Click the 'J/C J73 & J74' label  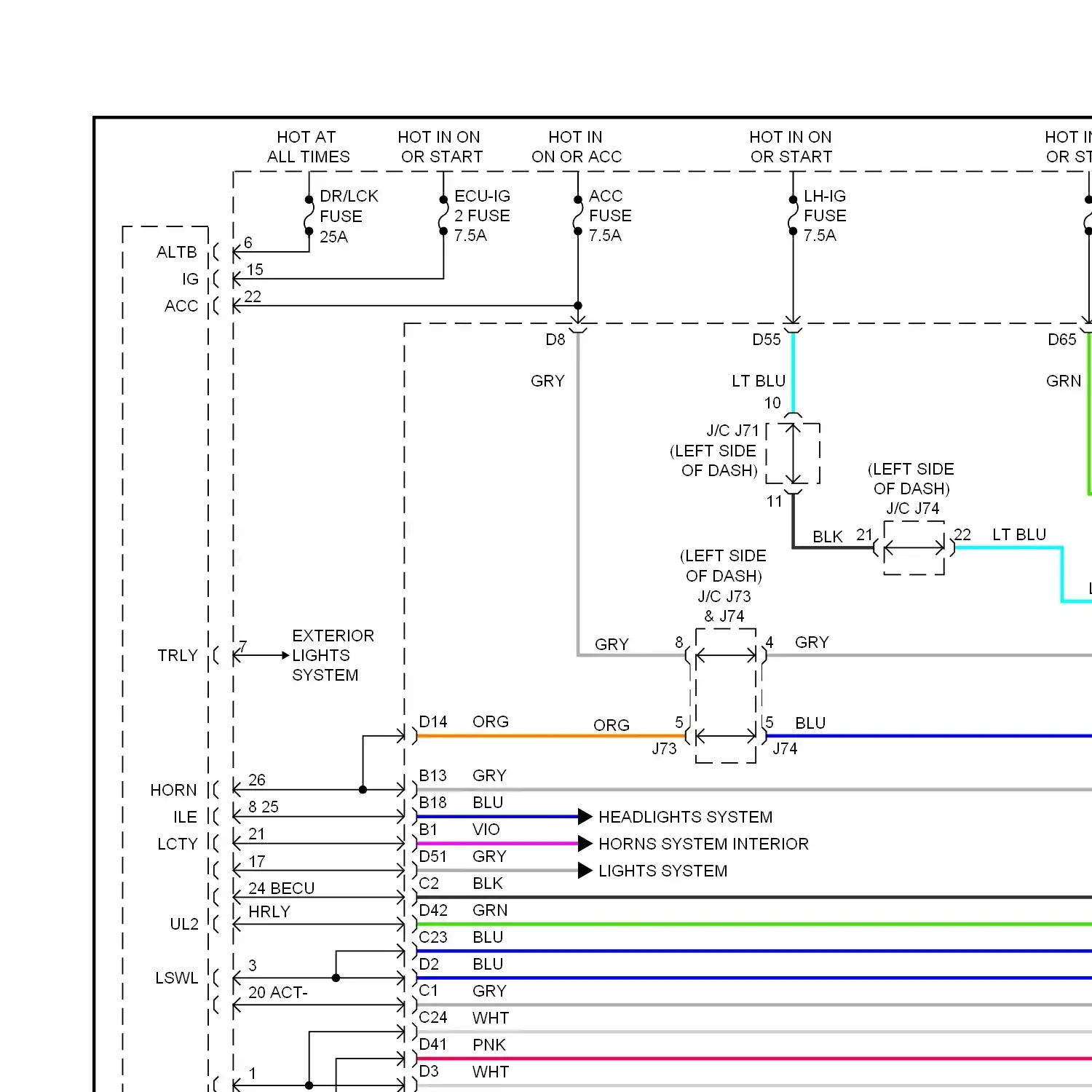[724, 606]
